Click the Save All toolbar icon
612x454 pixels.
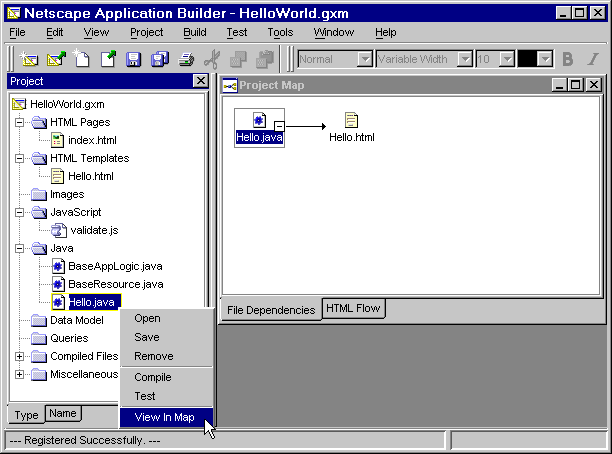click(160, 59)
